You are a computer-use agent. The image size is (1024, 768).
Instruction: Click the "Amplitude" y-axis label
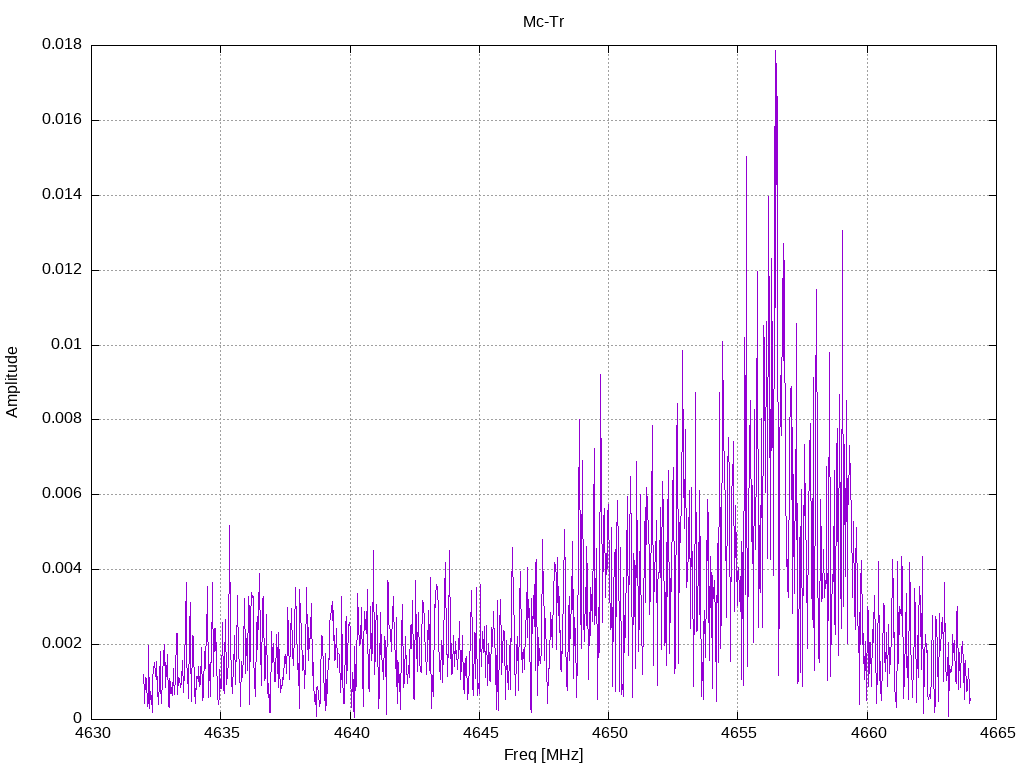(12, 382)
